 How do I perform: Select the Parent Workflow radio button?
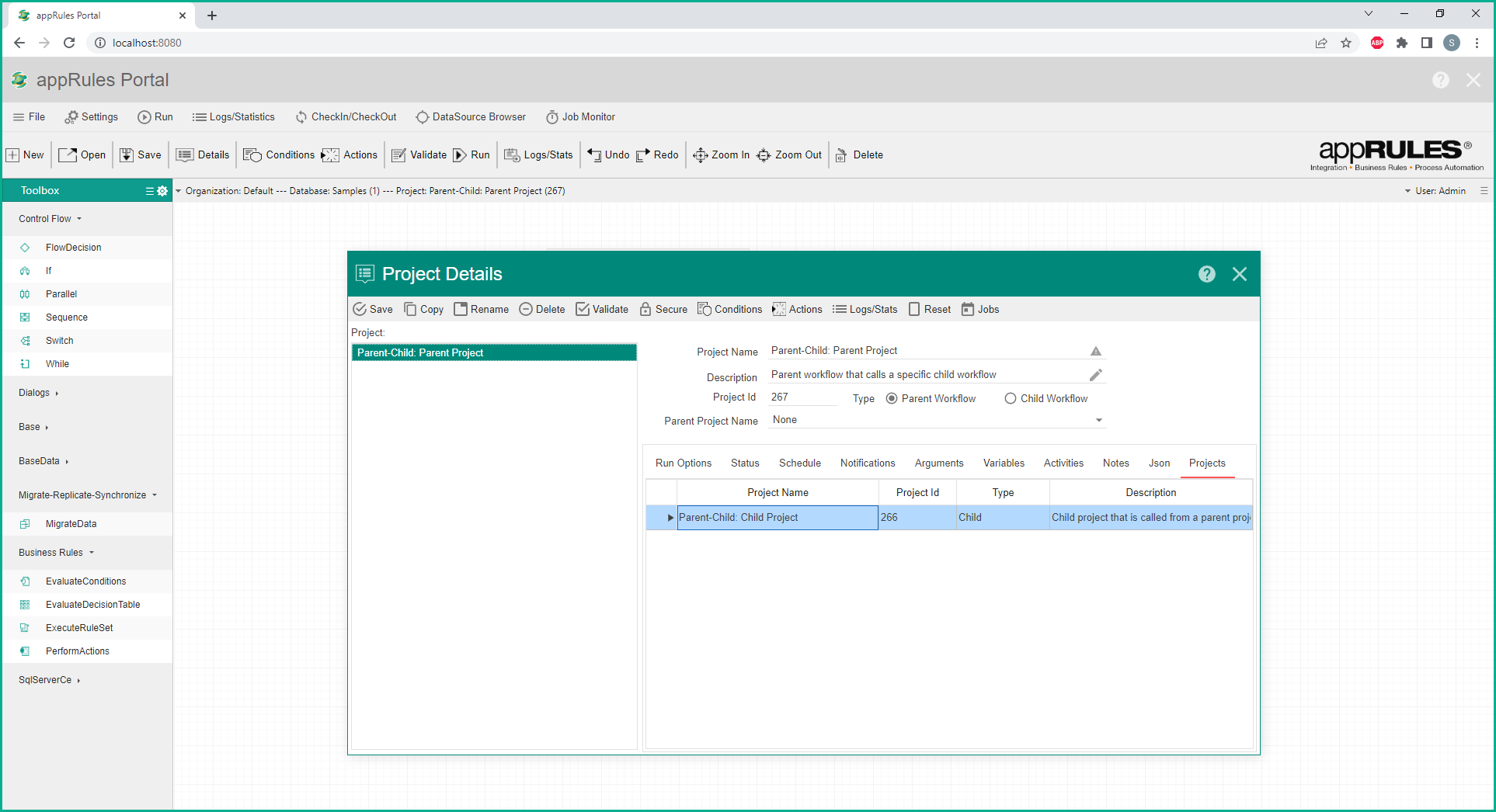(892, 398)
